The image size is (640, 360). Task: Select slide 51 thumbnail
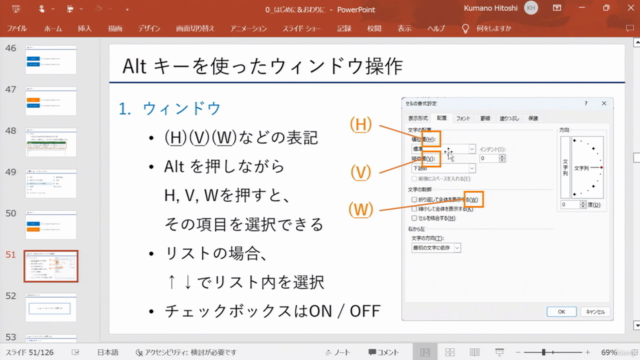click(x=51, y=266)
